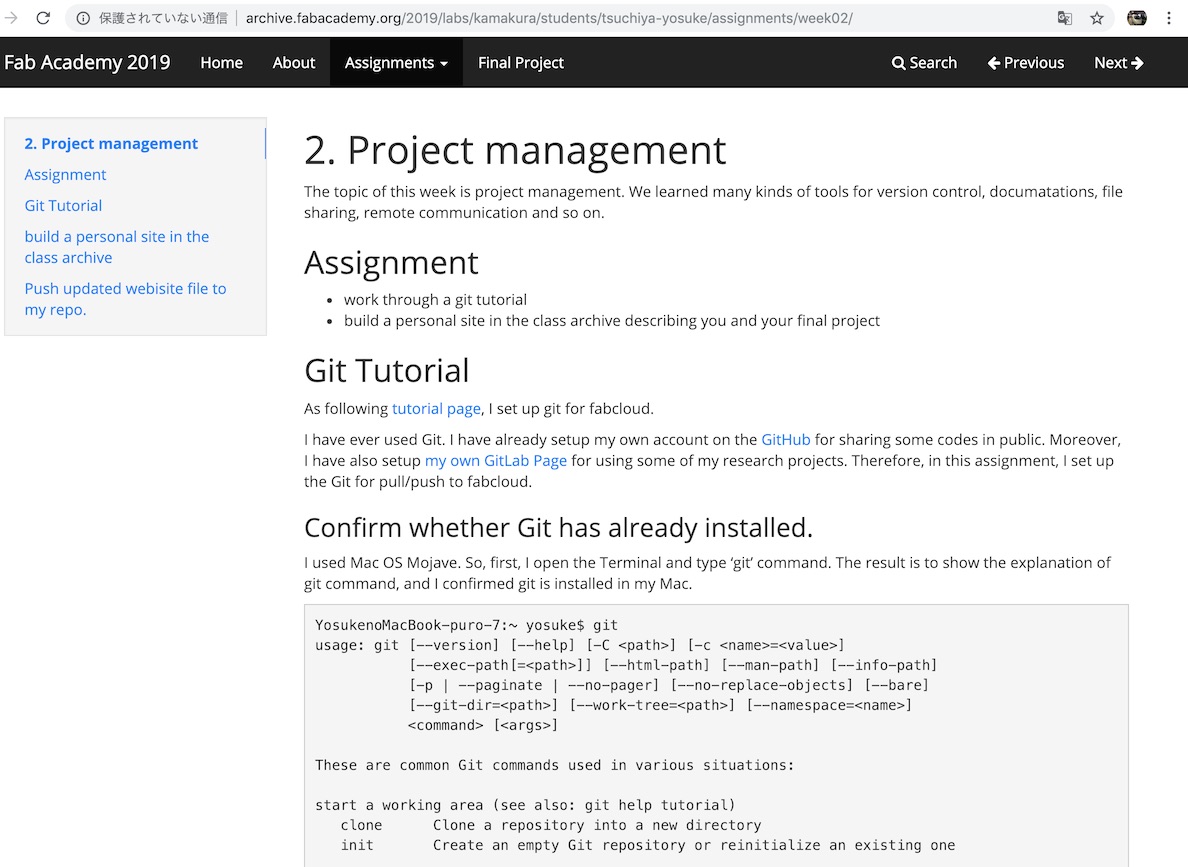Bookmark this page with the star icon
1188x867 pixels.
coord(1097,18)
